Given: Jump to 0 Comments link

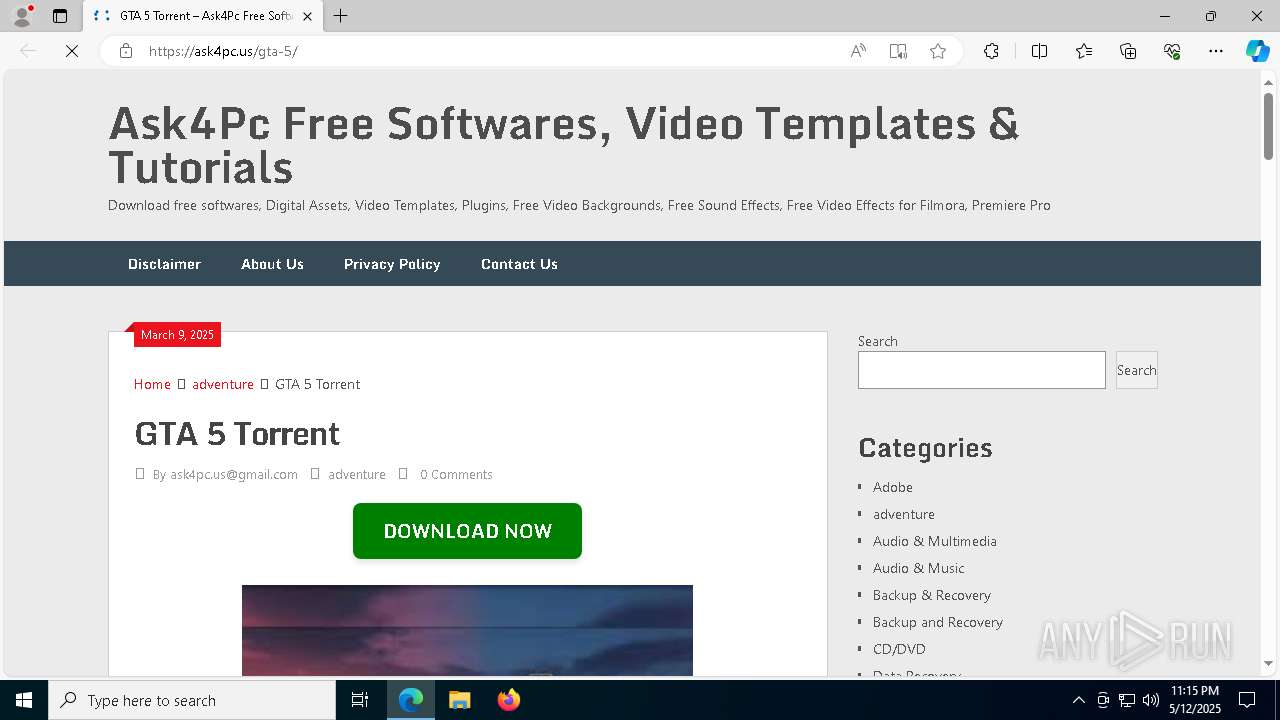Looking at the screenshot, I should pos(456,474).
